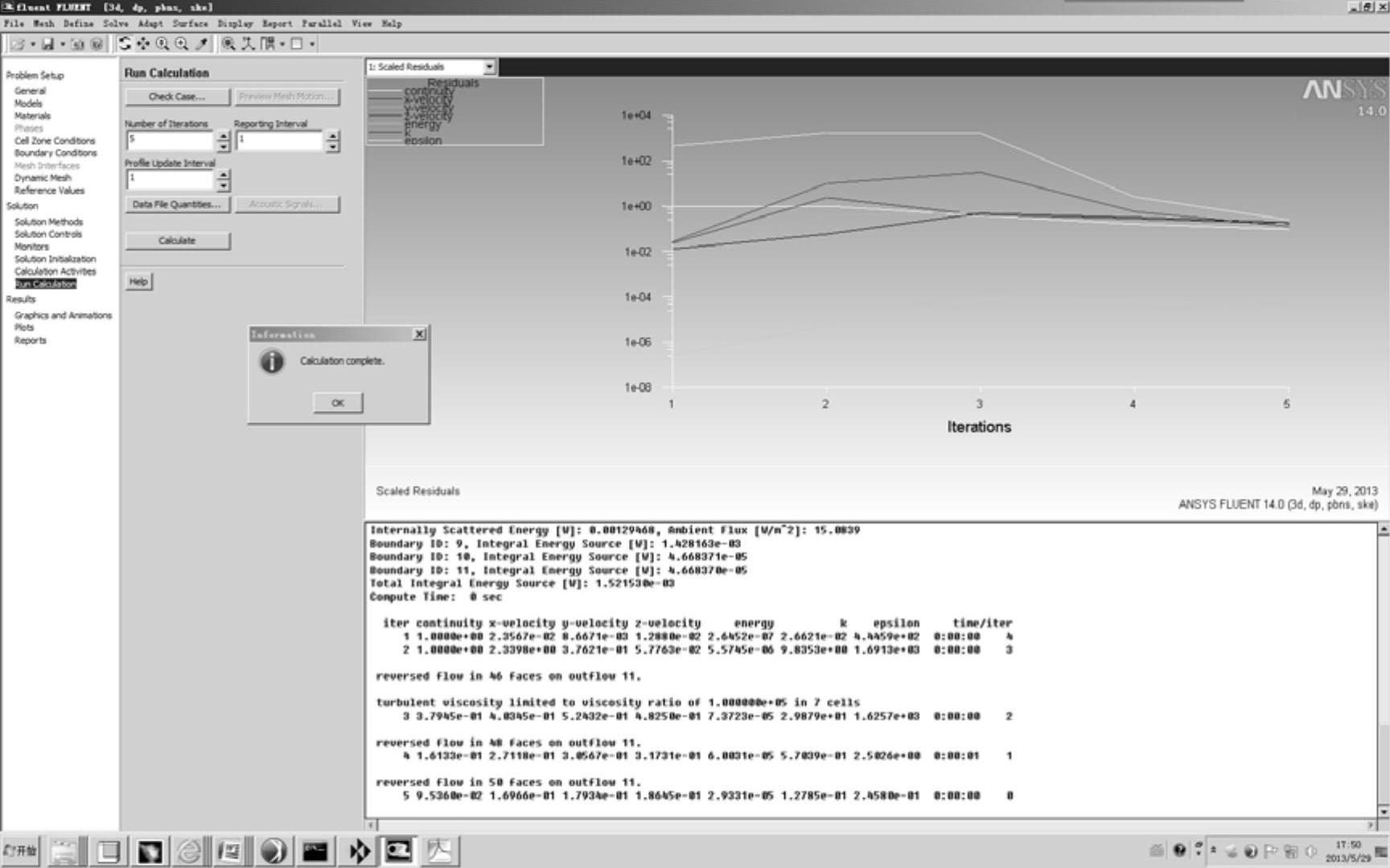
Task: Select Models in the navigation tree
Action: [28, 104]
